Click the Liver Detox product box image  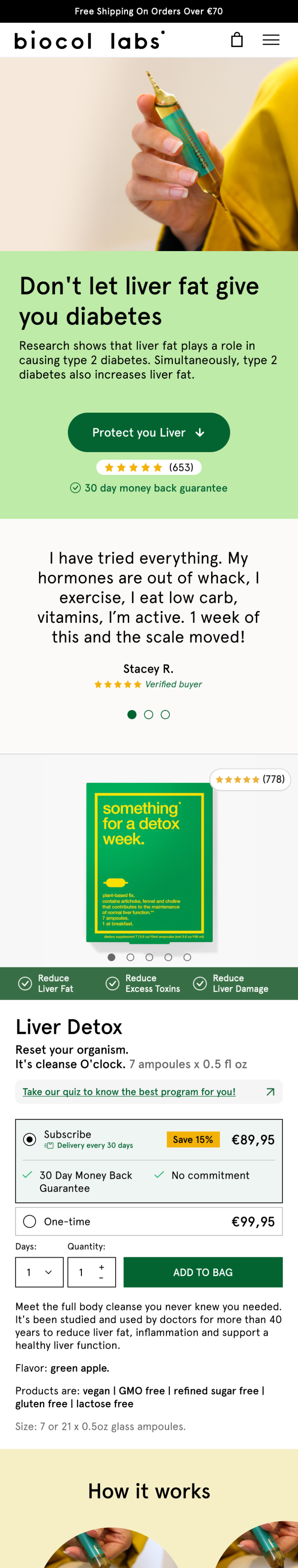pos(150,862)
